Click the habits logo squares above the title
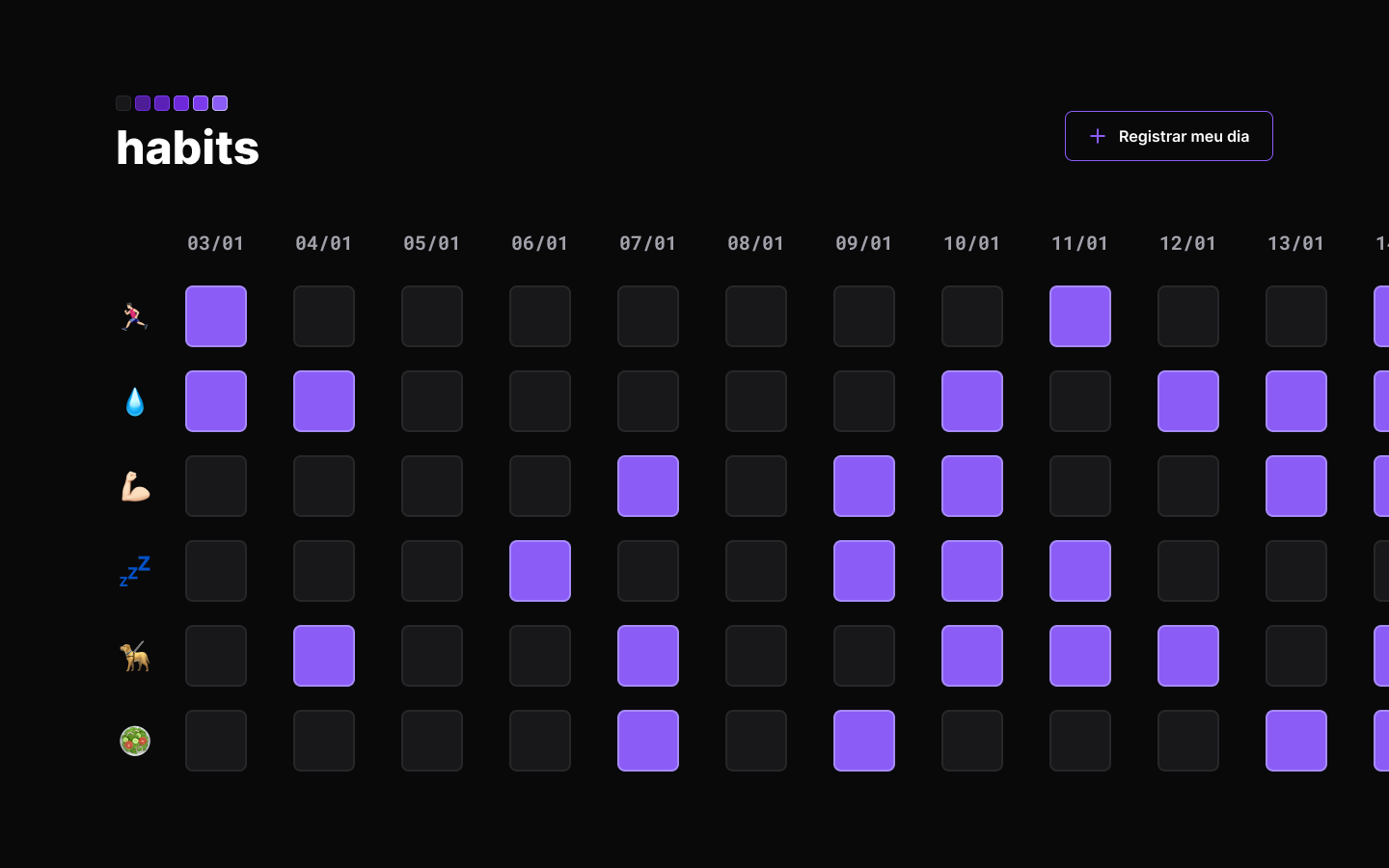 tap(172, 103)
